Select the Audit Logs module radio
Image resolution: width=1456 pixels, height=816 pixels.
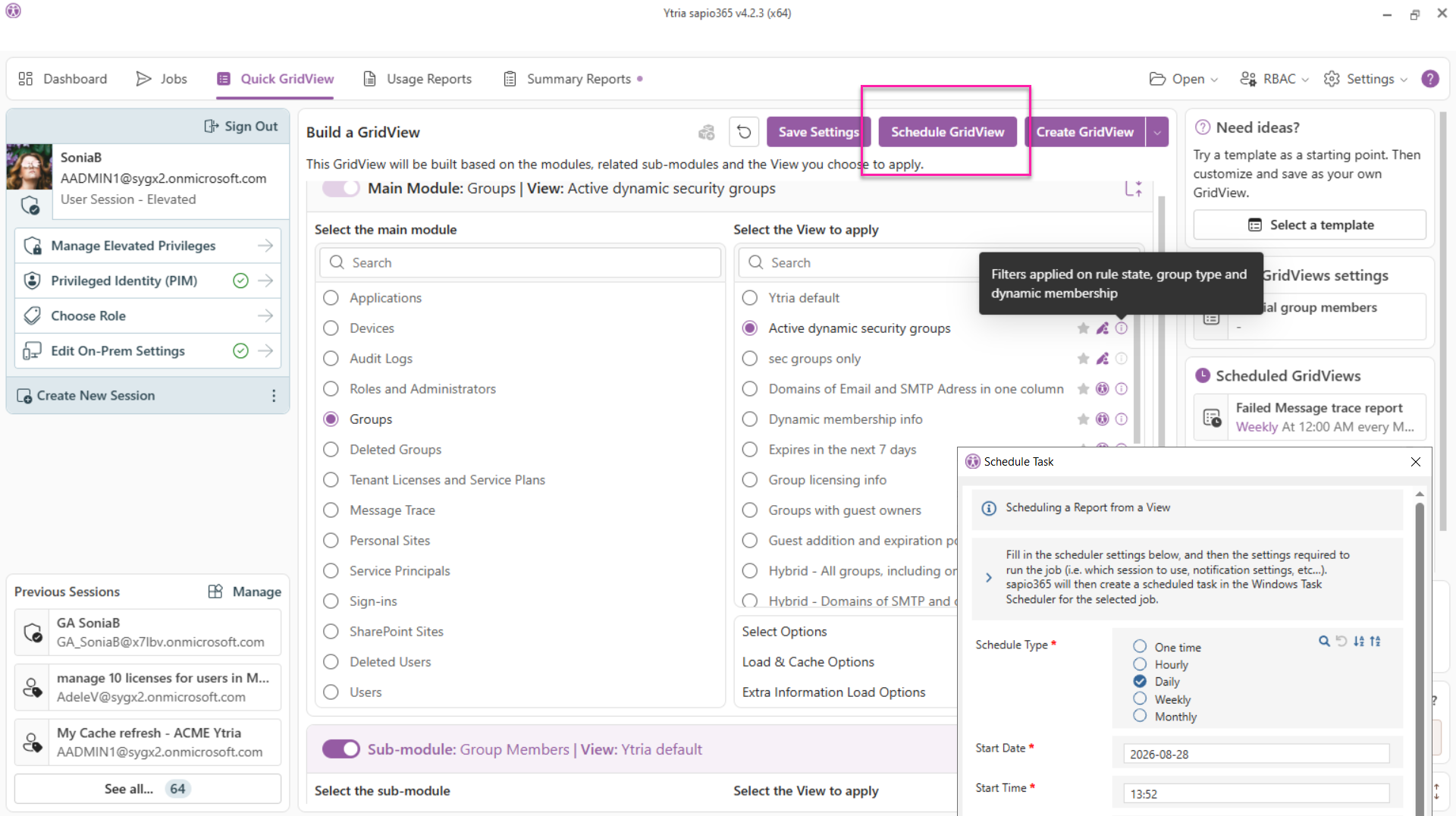[x=331, y=359]
